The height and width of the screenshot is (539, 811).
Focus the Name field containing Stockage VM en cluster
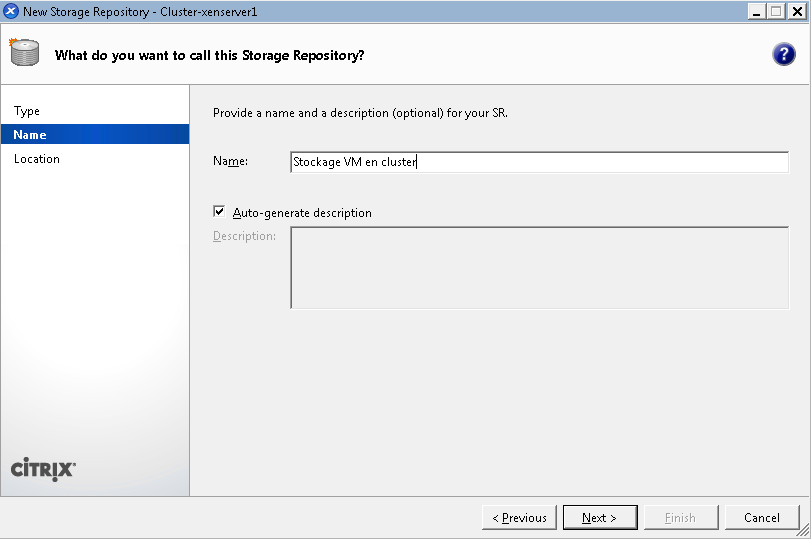[x=538, y=162]
